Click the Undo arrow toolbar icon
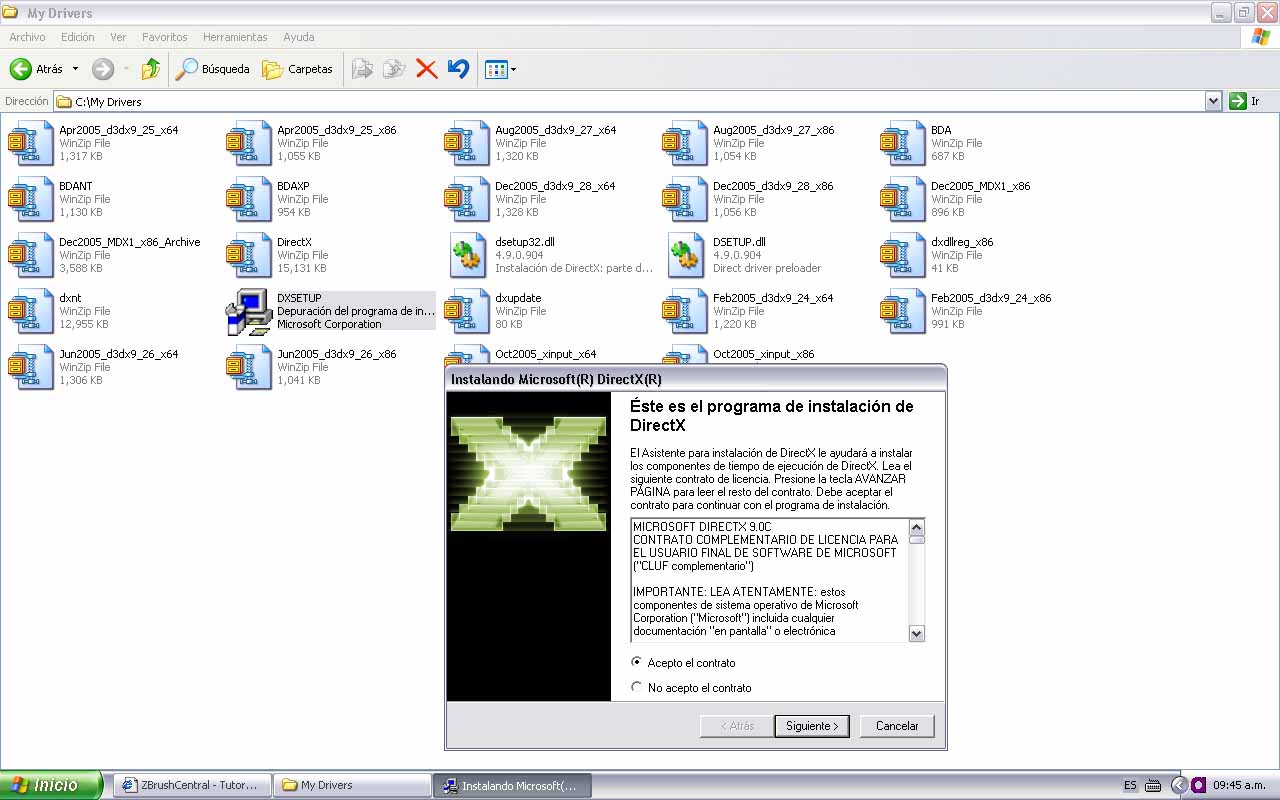The image size is (1280, 800). 458,69
